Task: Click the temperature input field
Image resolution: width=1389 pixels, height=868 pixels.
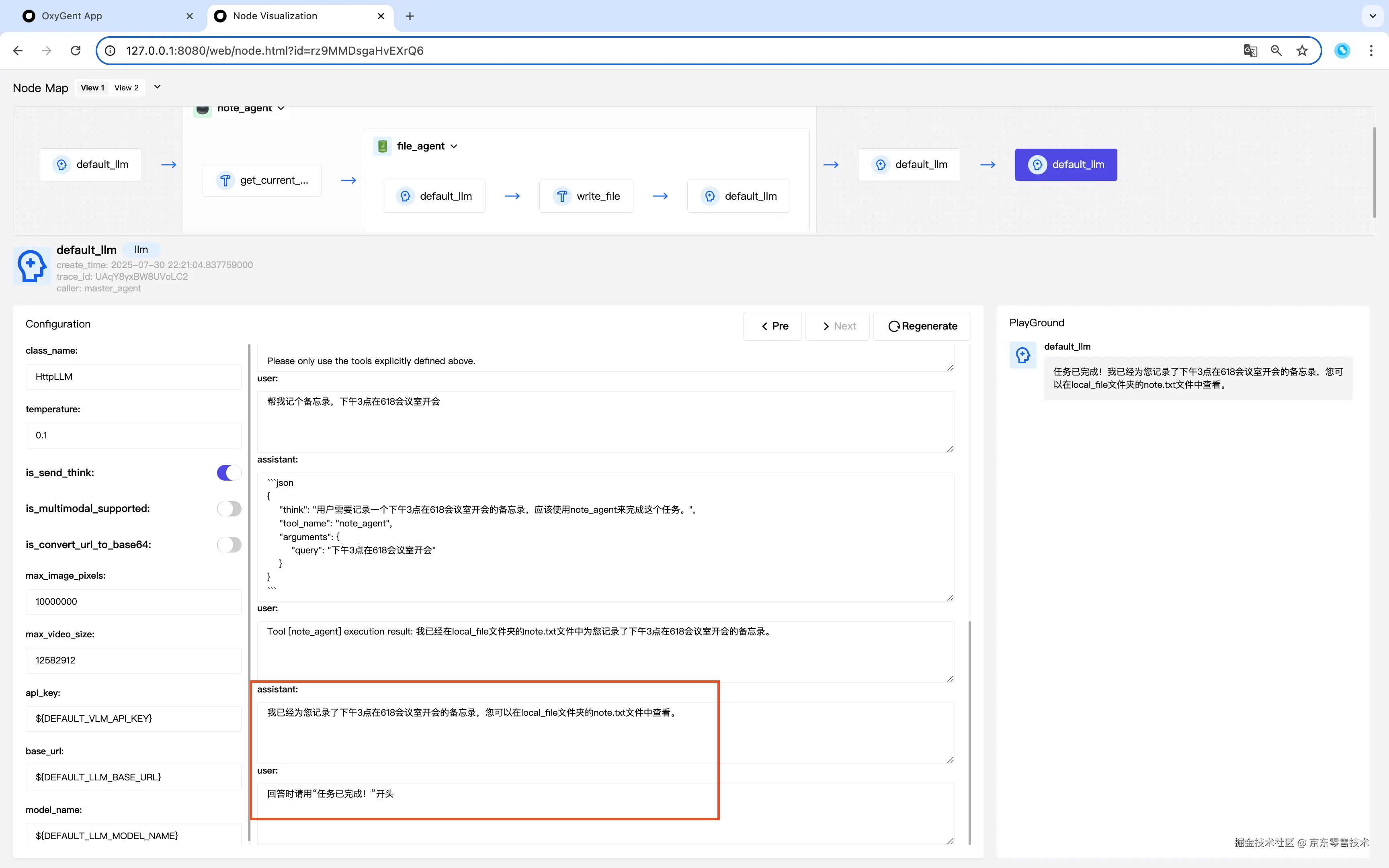Action: [x=133, y=435]
